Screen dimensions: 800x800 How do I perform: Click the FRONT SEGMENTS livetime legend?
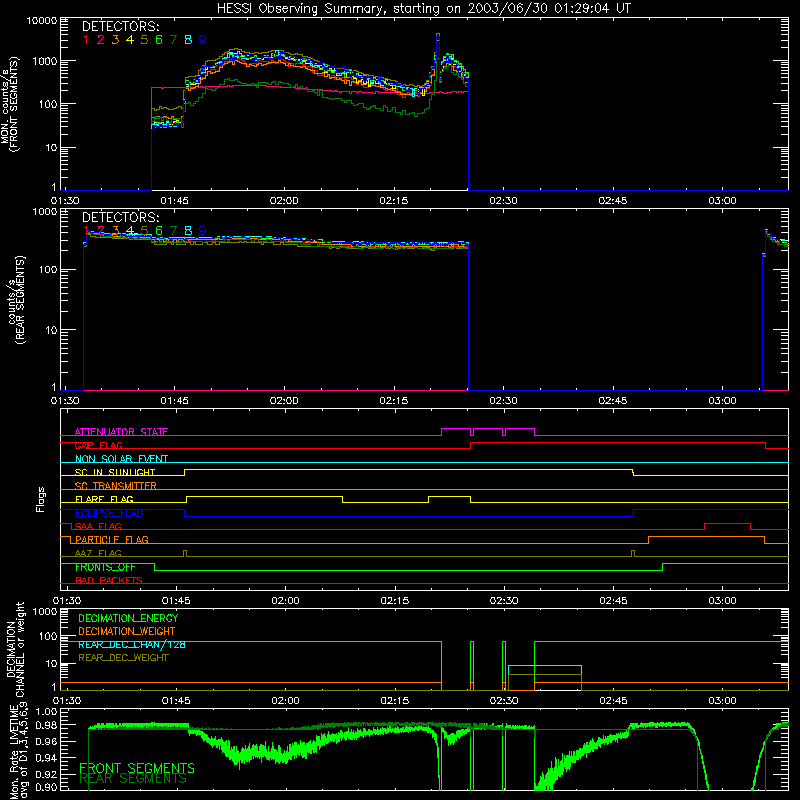click(x=137, y=768)
